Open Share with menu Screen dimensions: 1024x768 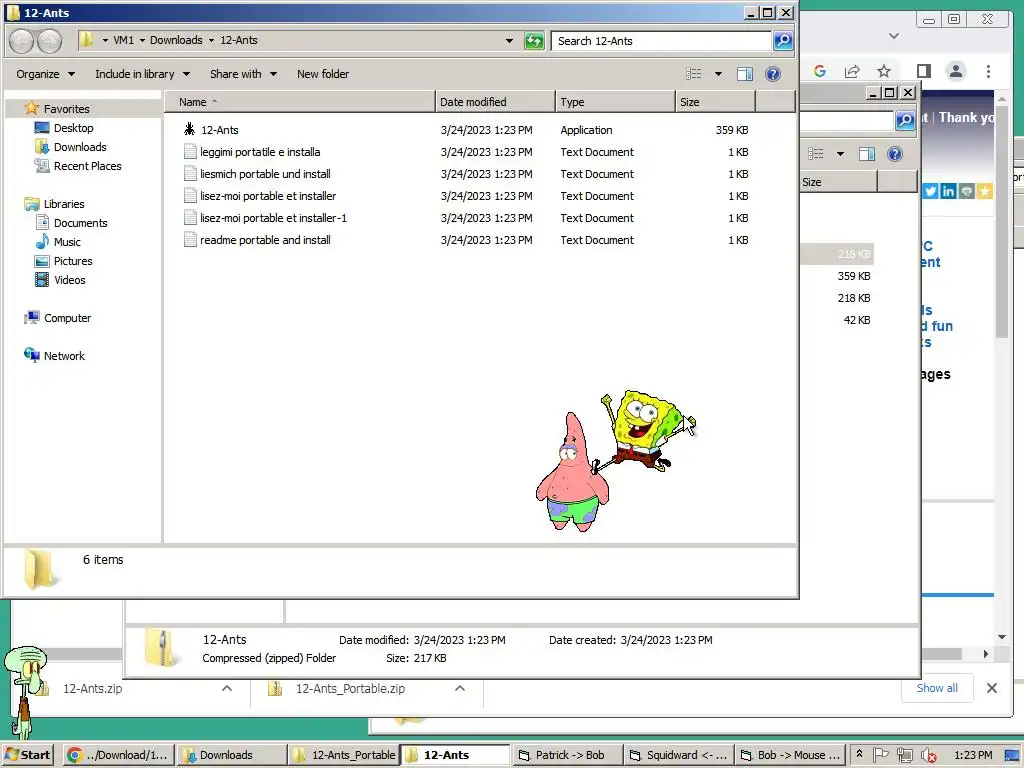point(243,74)
